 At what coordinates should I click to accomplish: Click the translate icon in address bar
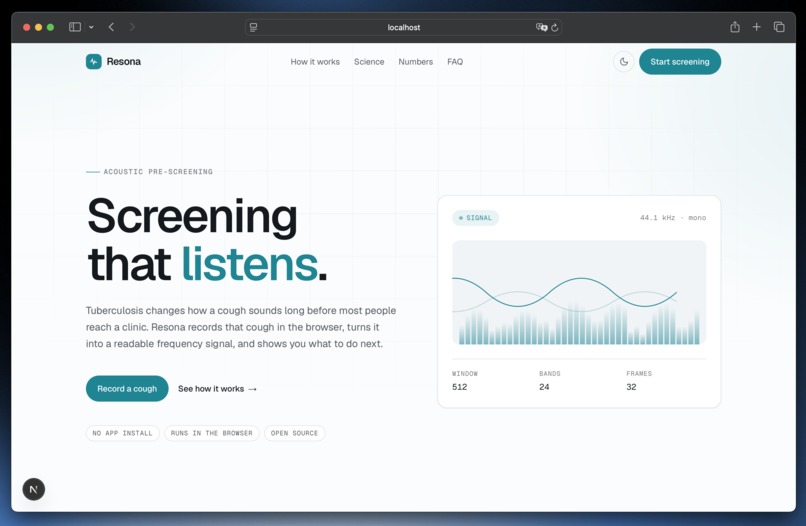(541, 27)
